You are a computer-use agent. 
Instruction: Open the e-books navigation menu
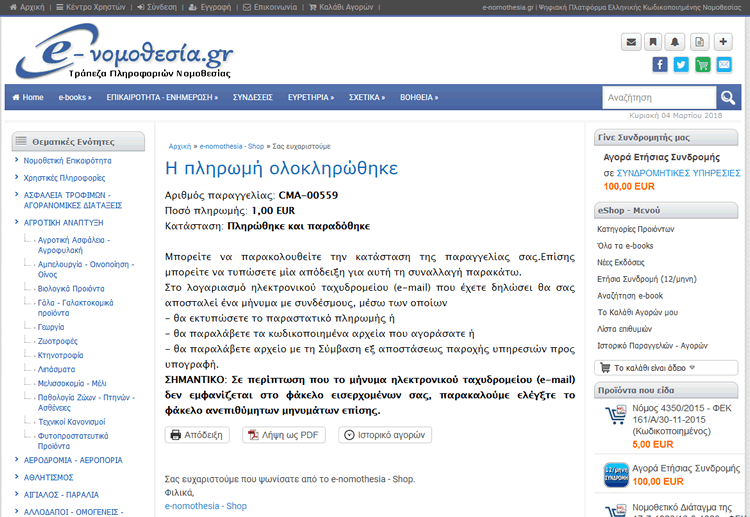coord(77,98)
